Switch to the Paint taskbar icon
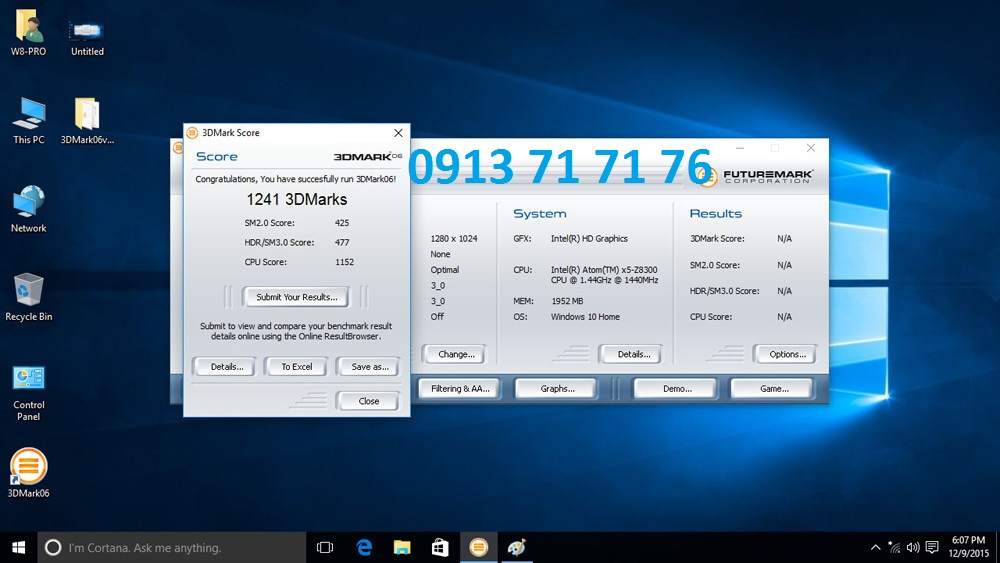Image resolution: width=1000 pixels, height=563 pixels. tap(517, 547)
